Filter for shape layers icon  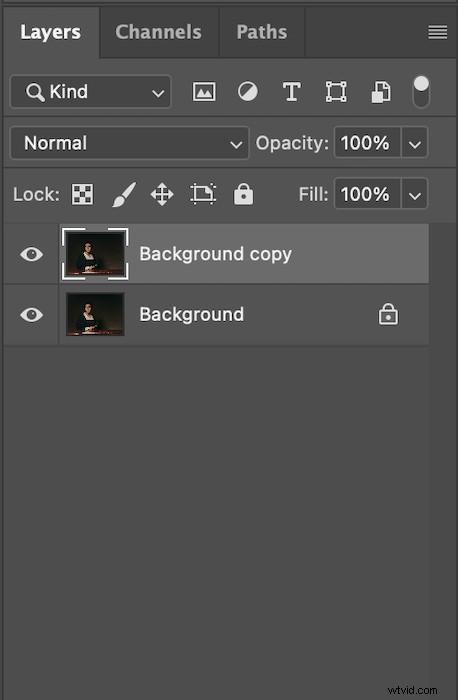[x=336, y=92]
